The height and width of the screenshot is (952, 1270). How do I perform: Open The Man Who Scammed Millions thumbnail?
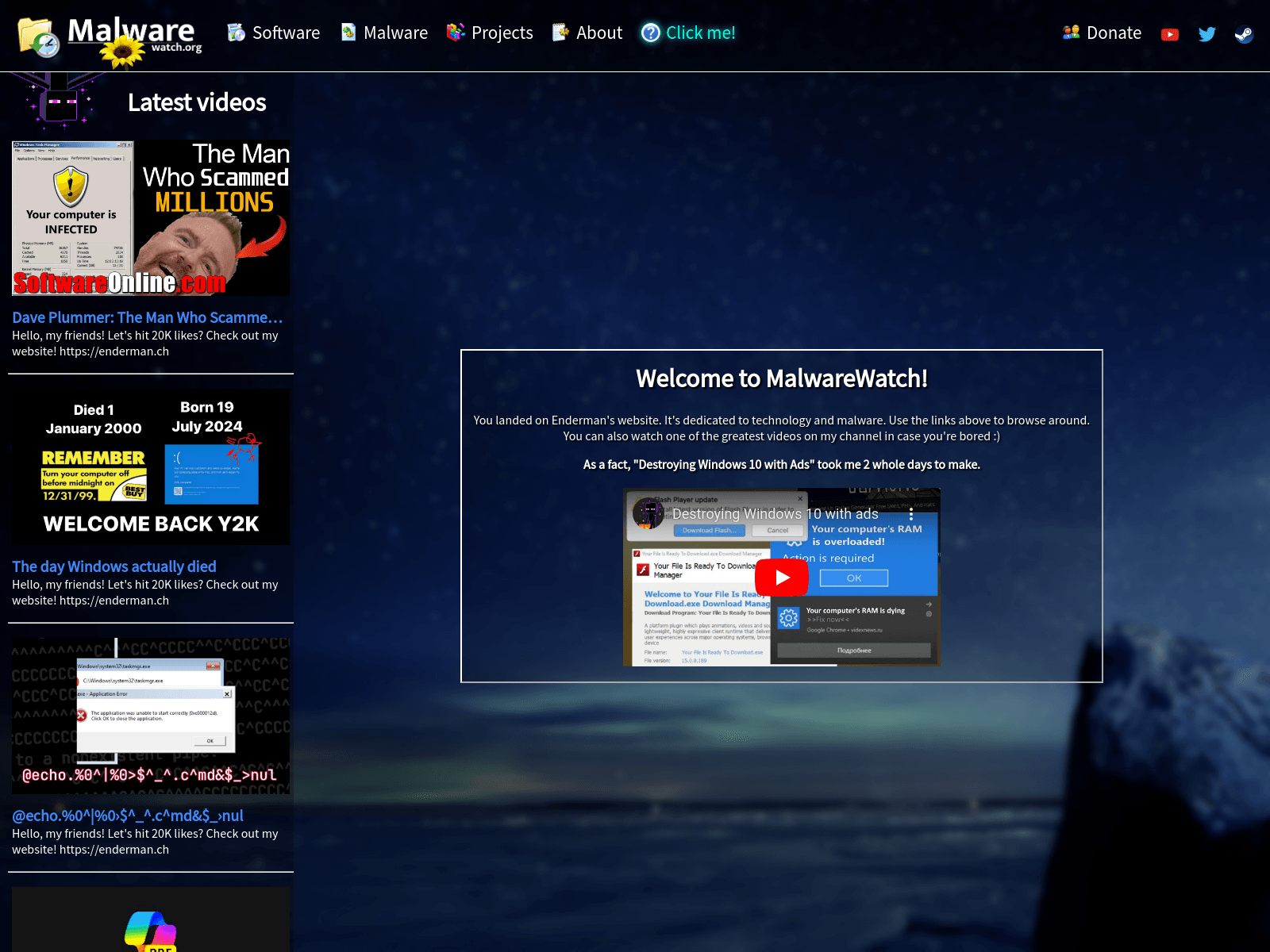pos(151,218)
